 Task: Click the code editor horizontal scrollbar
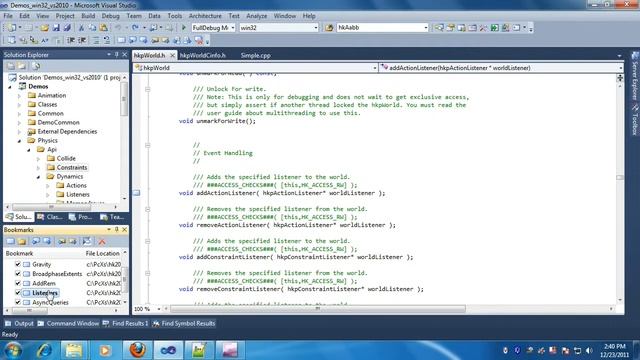pyautogui.click(x=318, y=309)
